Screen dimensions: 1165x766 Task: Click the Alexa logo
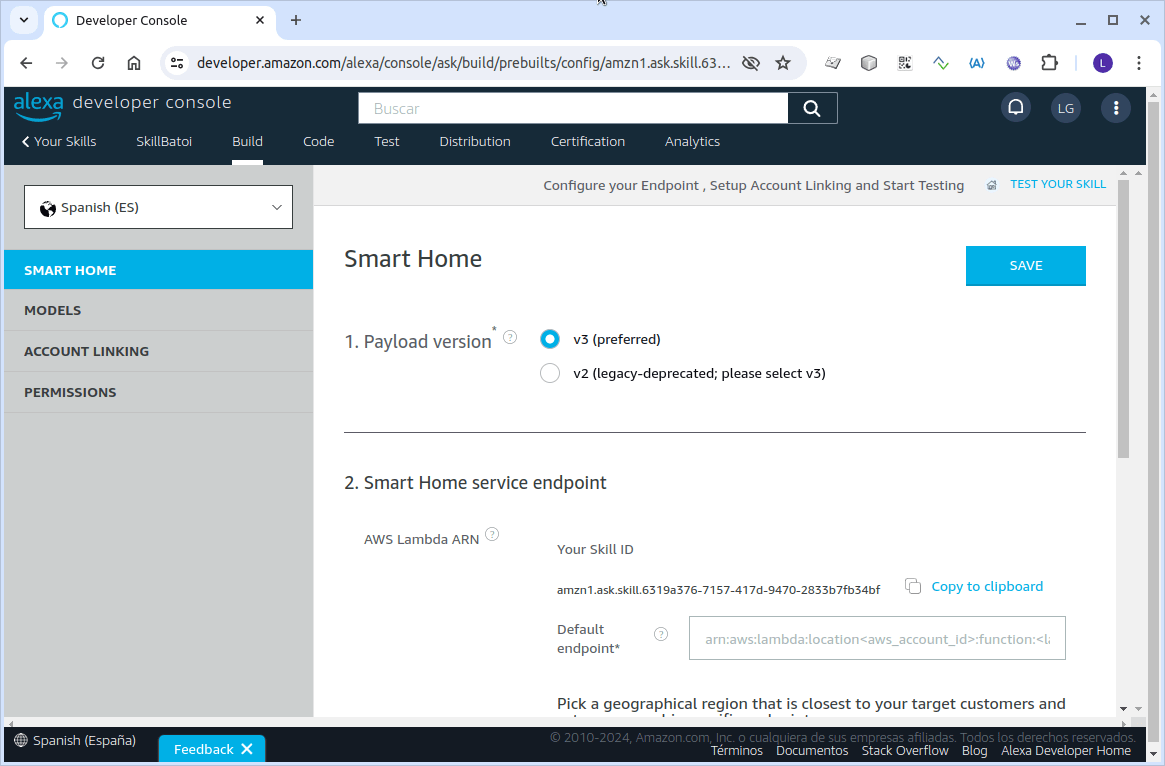[39, 106]
